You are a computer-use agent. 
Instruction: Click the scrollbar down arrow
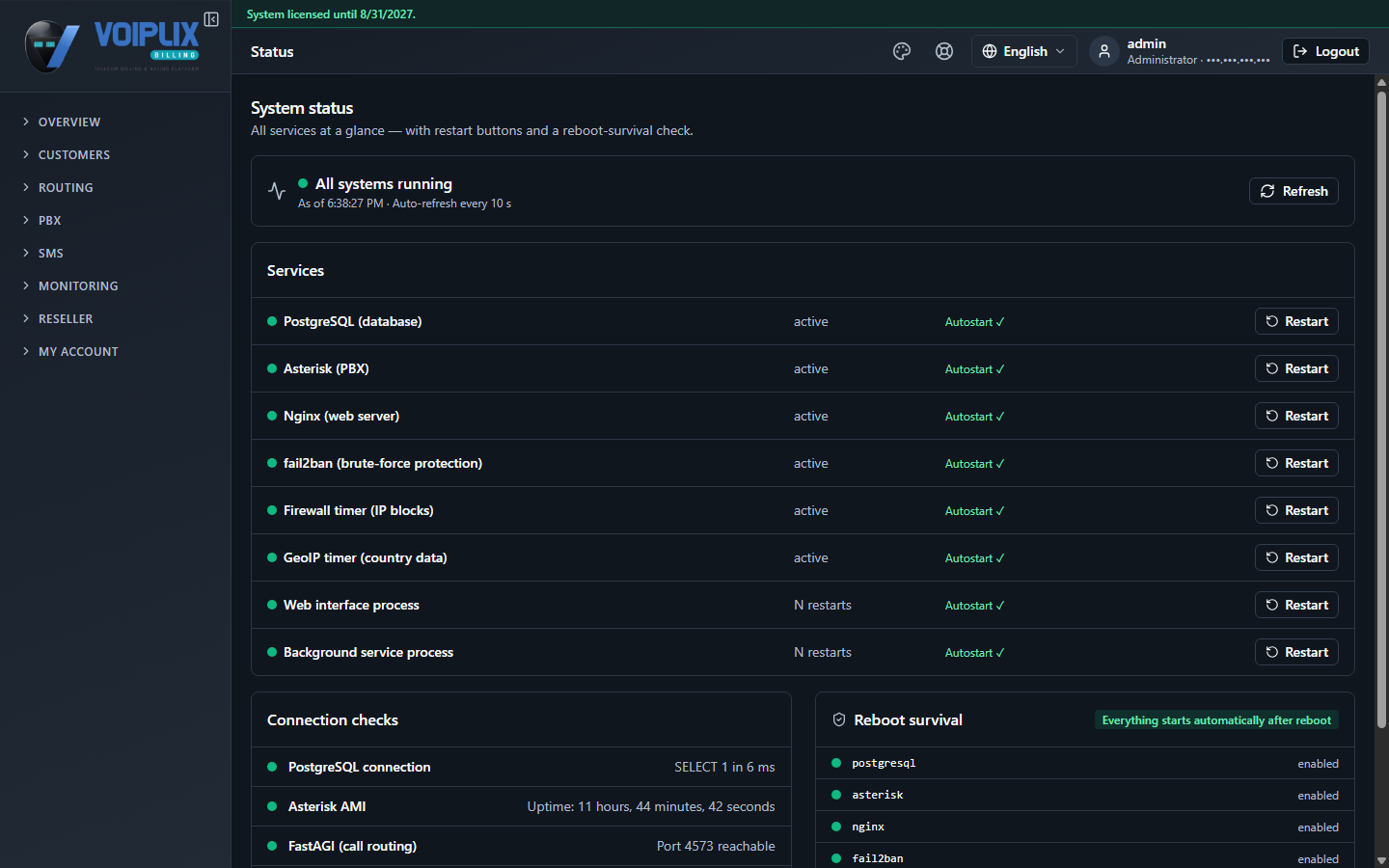[1381, 860]
